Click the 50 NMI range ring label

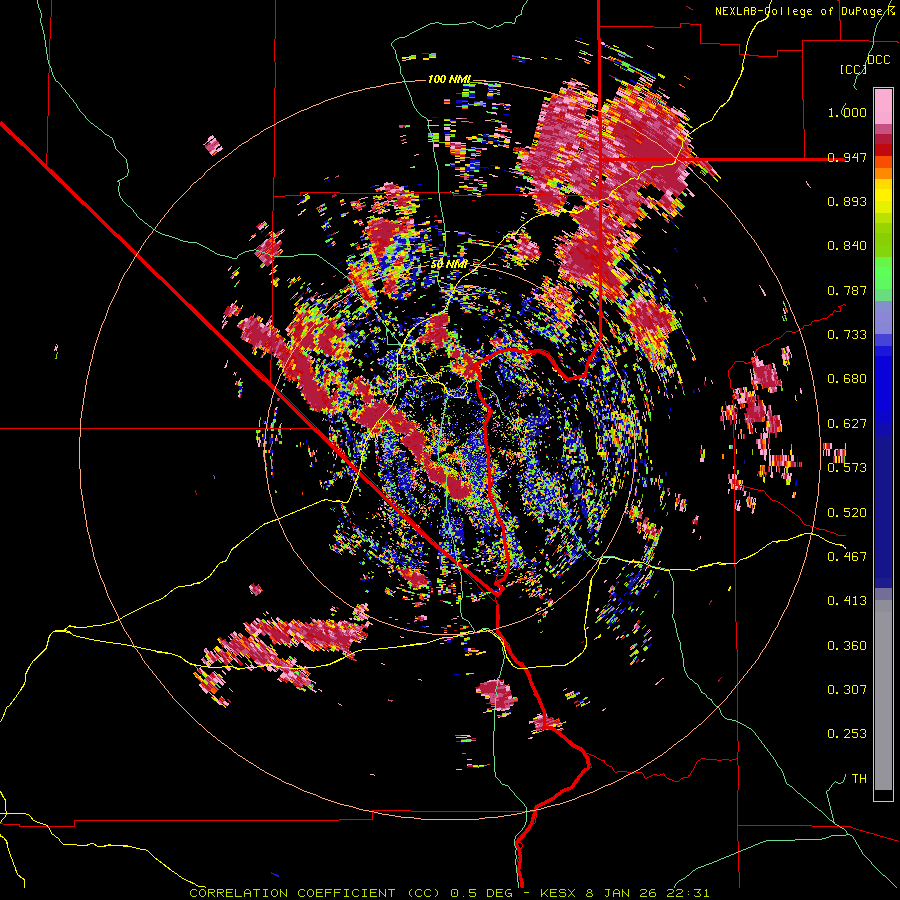(x=449, y=264)
